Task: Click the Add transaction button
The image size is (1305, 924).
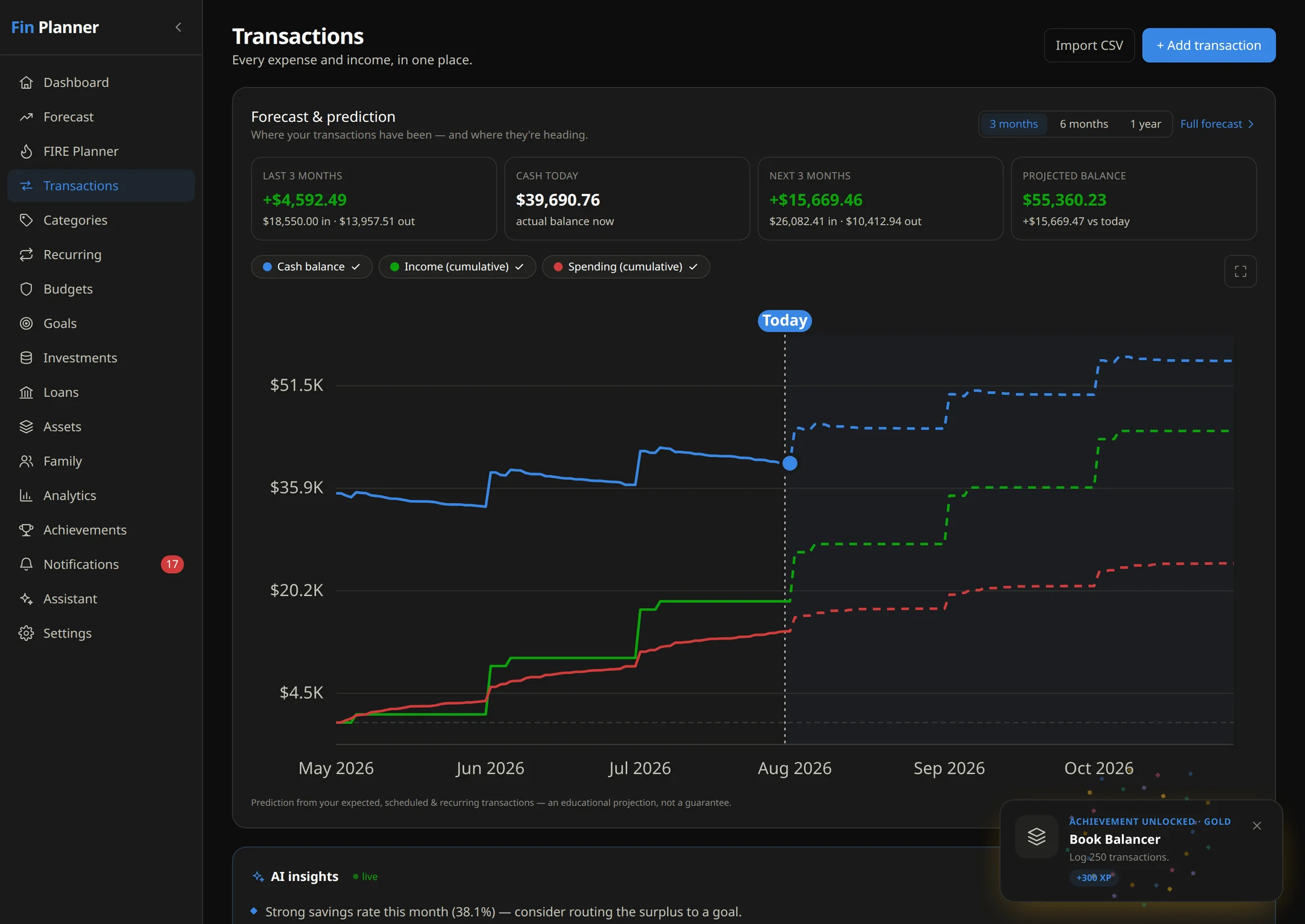Action: coord(1208,45)
